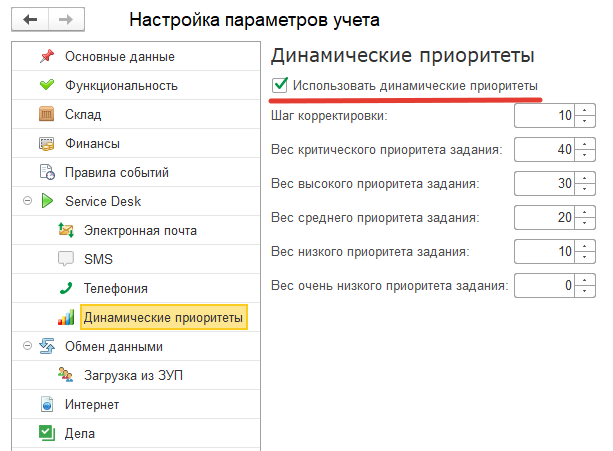
Task: Open the Основные данные section
Action: pyautogui.click(x=120, y=56)
